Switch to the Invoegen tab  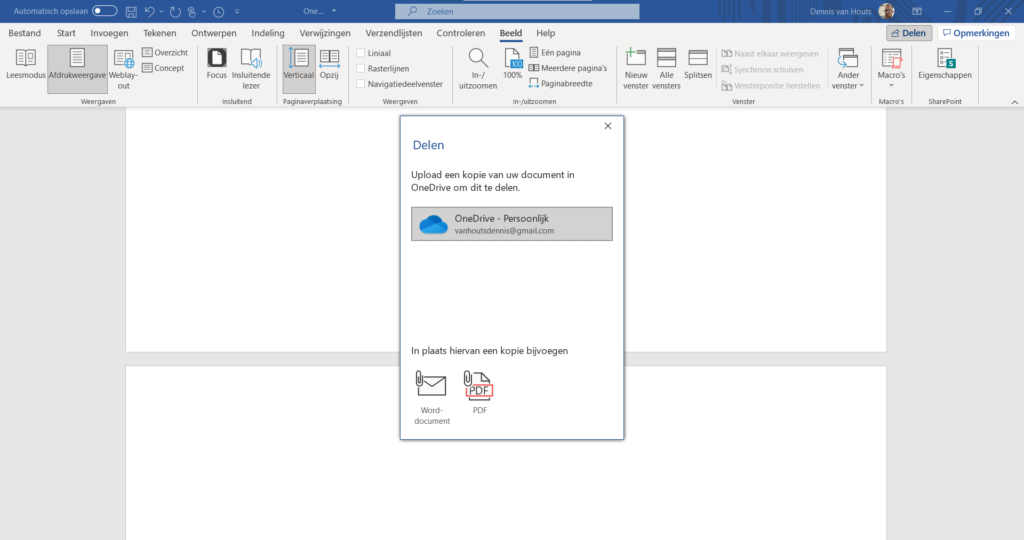(109, 33)
